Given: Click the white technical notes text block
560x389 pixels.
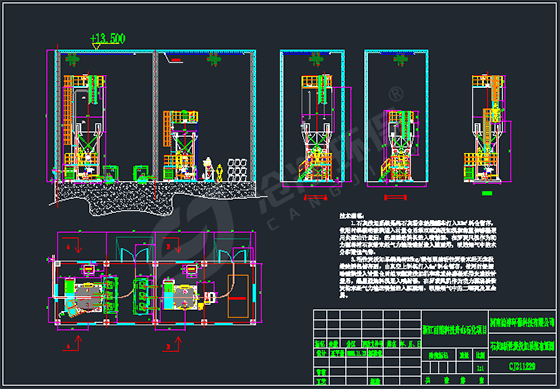Looking at the screenshot, I should [x=418, y=256].
